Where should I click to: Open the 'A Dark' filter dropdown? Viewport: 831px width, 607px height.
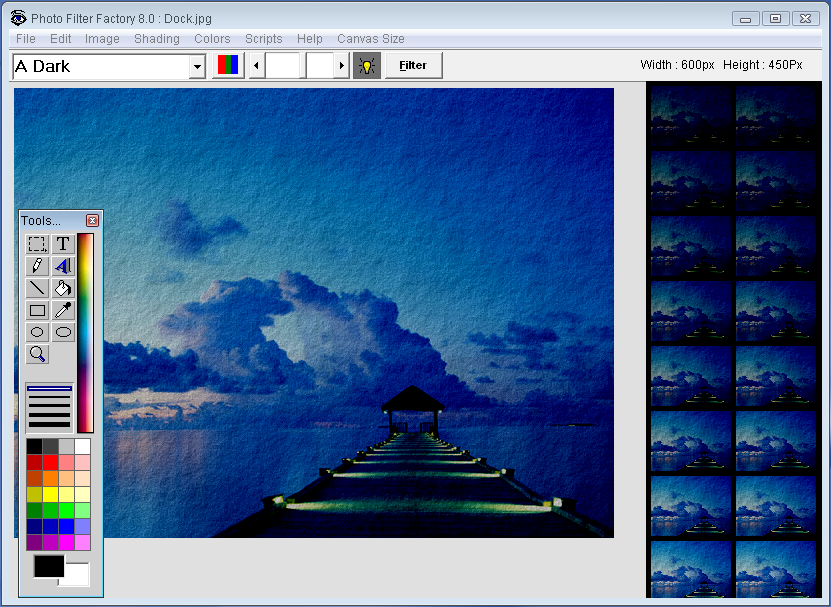pyautogui.click(x=109, y=66)
